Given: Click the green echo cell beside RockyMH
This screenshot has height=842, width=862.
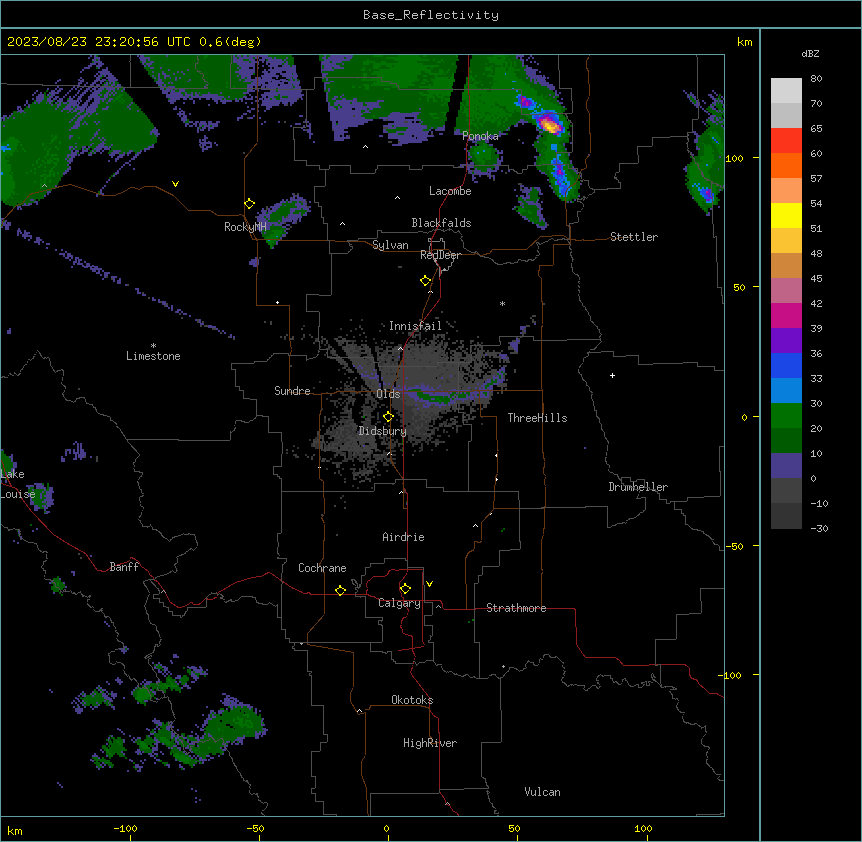Looking at the screenshot, I should [282, 218].
